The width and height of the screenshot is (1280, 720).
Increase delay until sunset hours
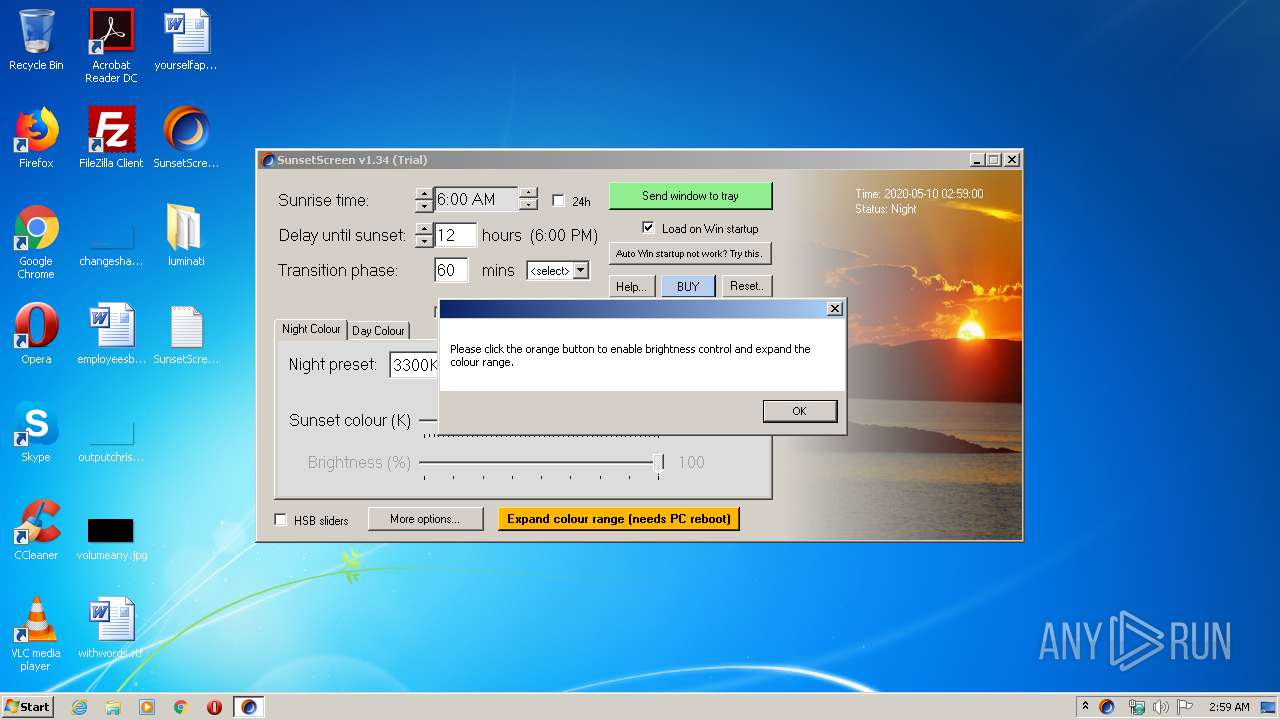(x=424, y=230)
